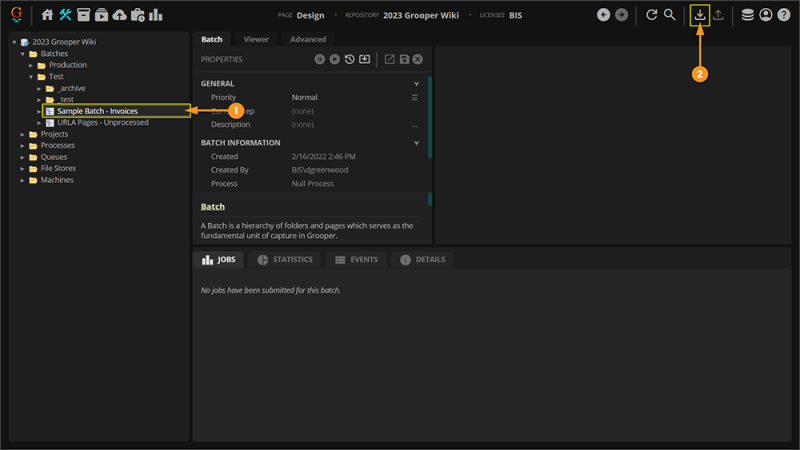Open the Imports cloud upload icon
The image size is (800, 450).
[x=119, y=15]
